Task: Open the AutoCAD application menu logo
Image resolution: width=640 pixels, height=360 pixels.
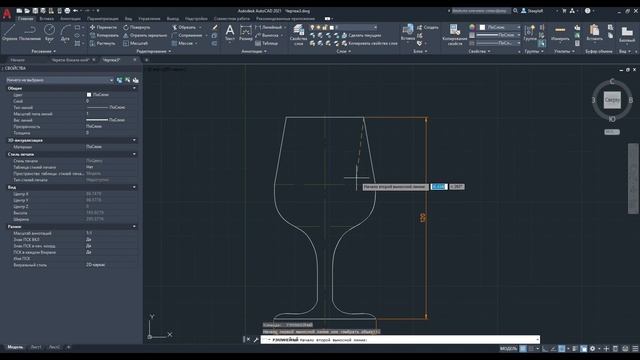Action: click(7, 14)
